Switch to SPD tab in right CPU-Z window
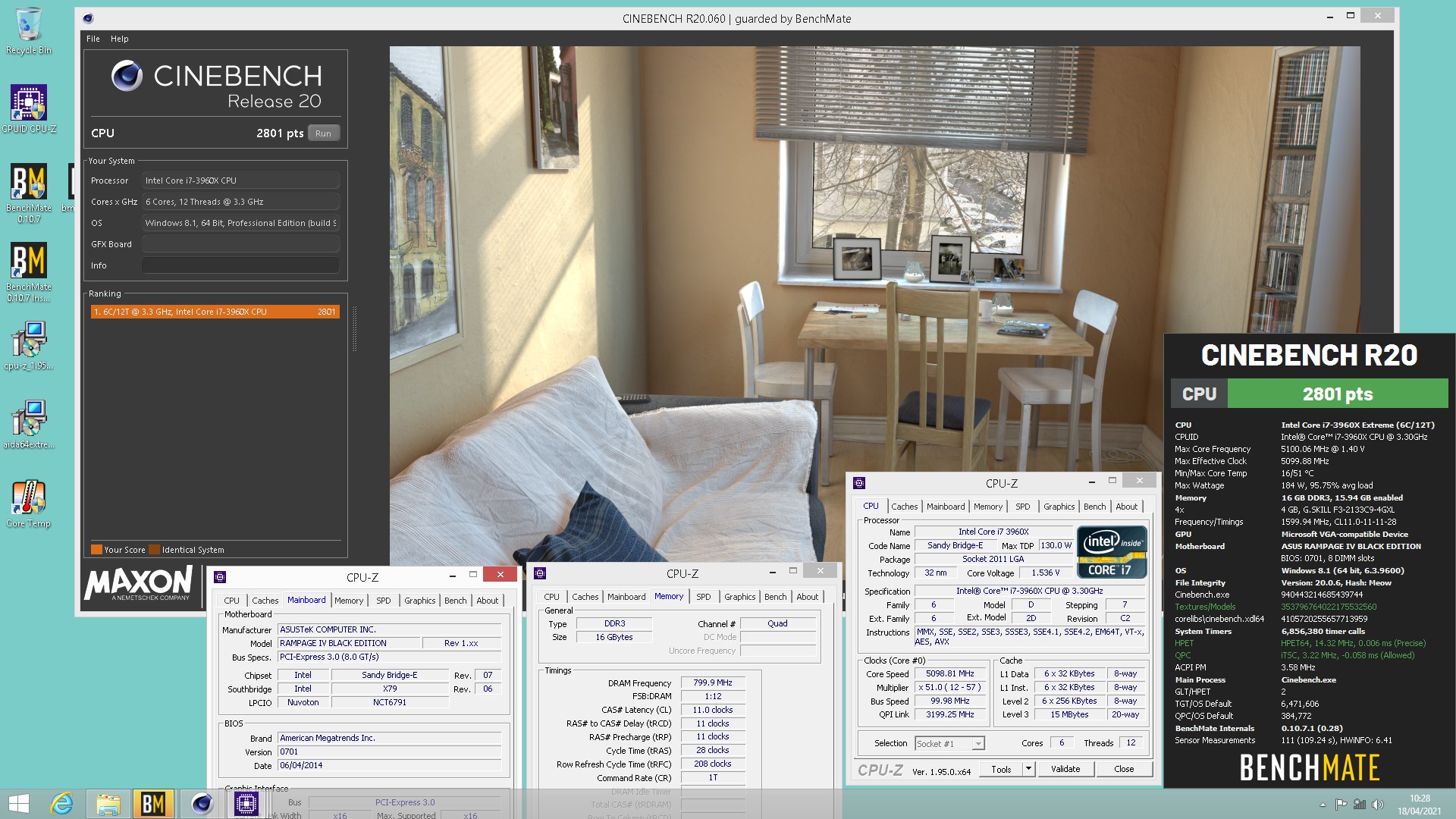1456x819 pixels. [x=1022, y=507]
